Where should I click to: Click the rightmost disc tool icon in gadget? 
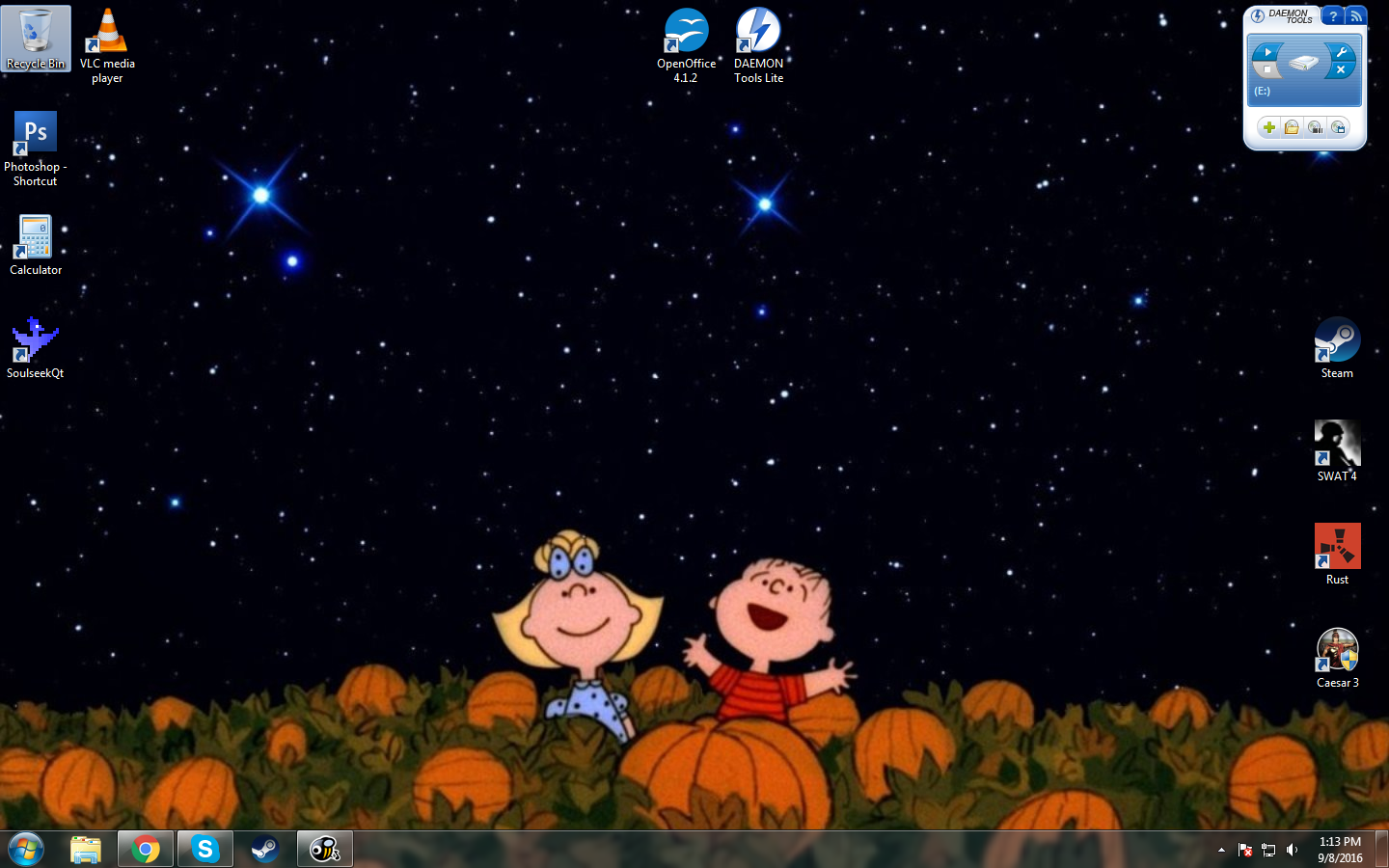1338,127
